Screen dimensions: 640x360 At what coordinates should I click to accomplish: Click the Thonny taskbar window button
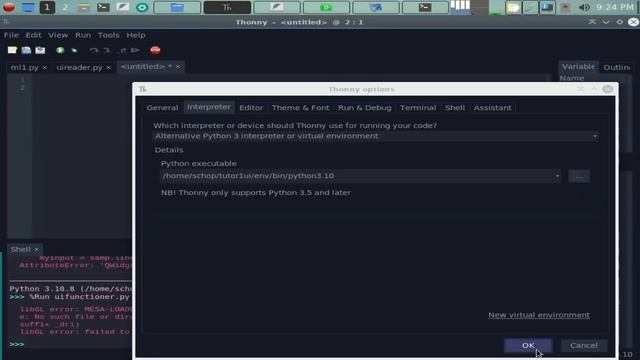(227, 7)
